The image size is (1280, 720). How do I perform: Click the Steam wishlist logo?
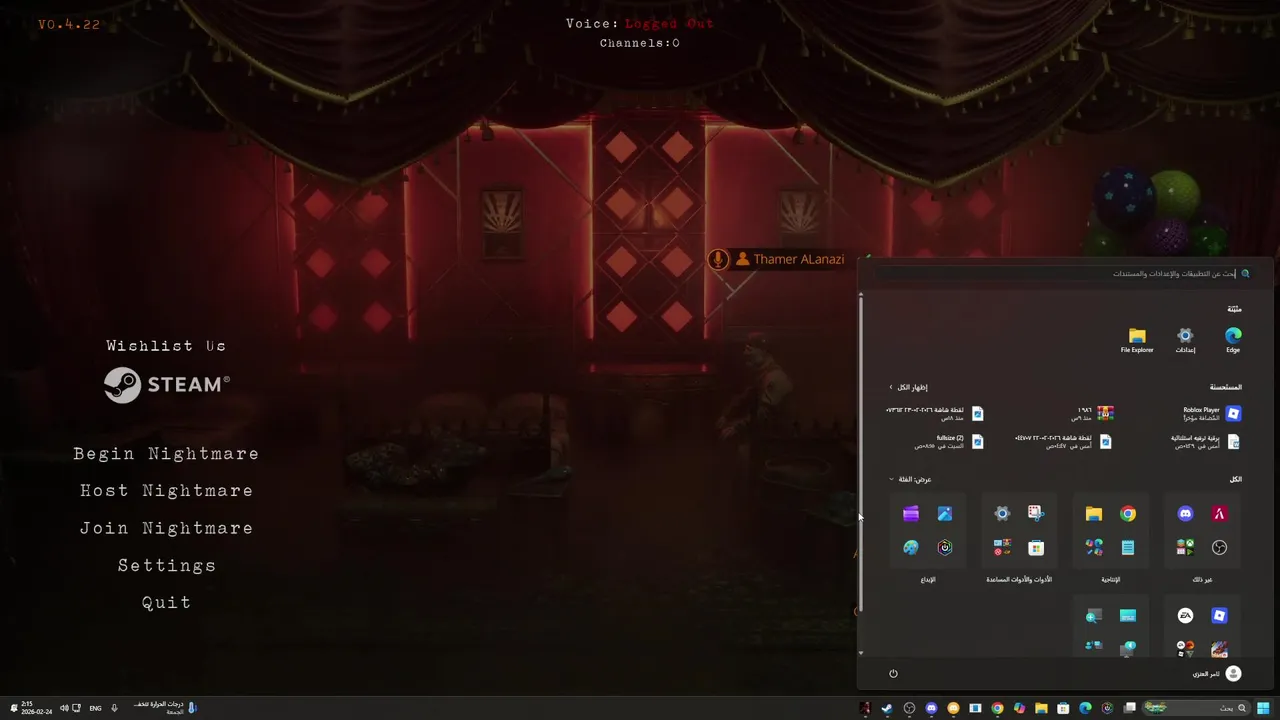[x=167, y=385]
